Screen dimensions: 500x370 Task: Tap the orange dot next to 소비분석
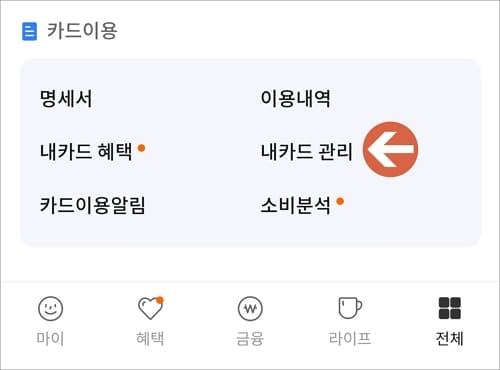pos(340,201)
